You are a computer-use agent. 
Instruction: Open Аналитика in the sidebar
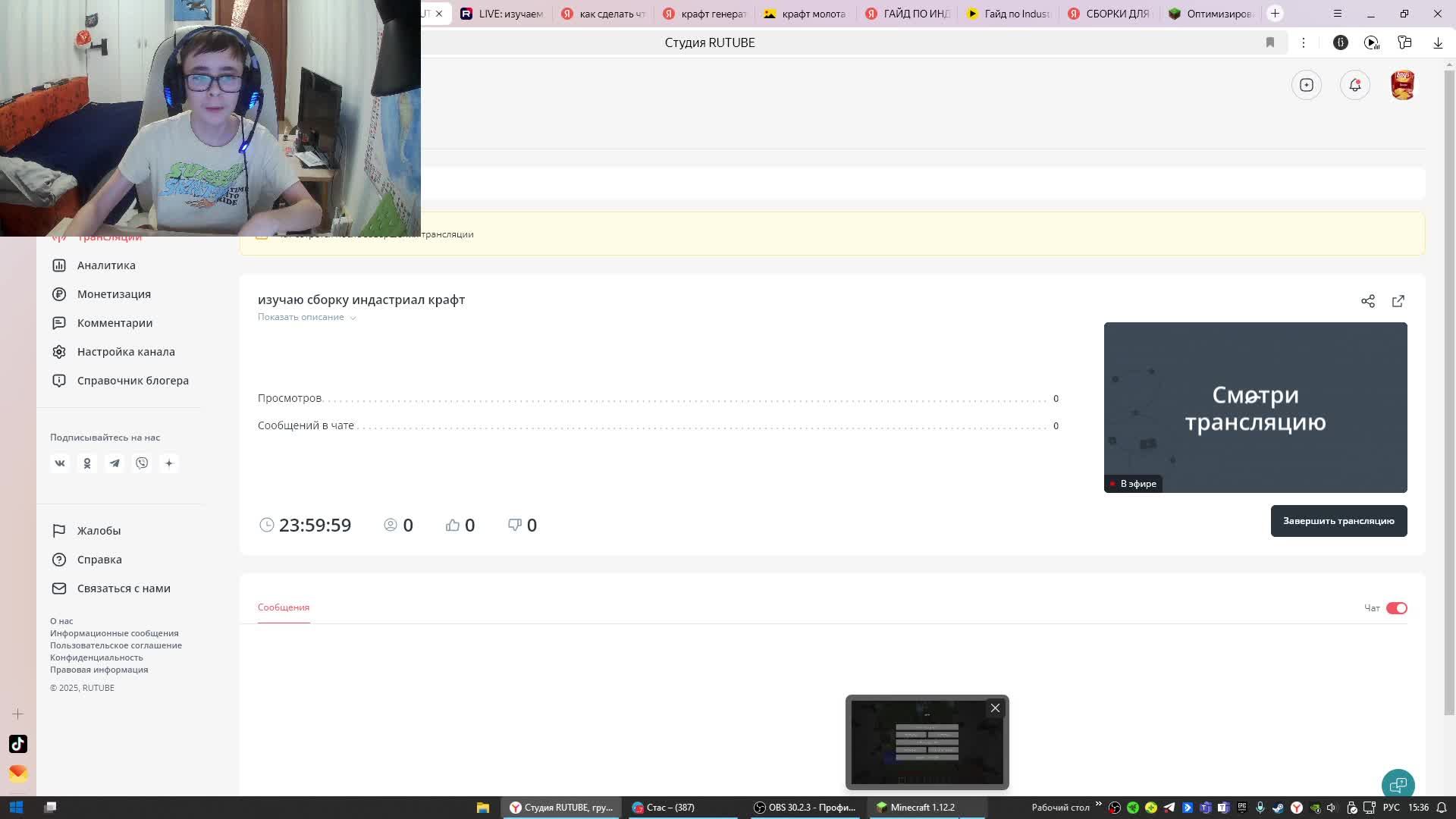coord(106,265)
